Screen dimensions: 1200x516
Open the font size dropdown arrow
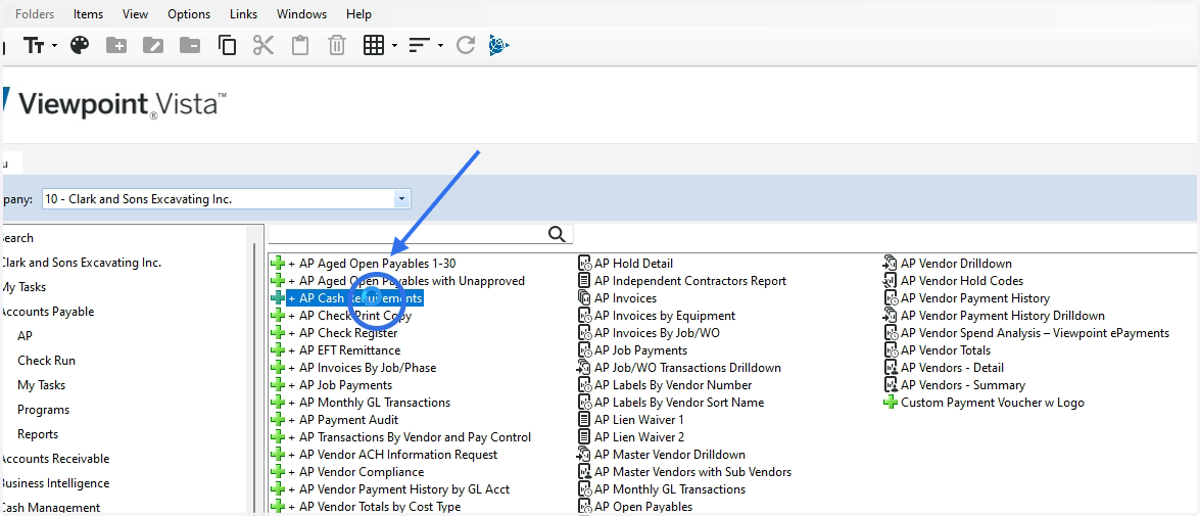pyautogui.click(x=55, y=46)
